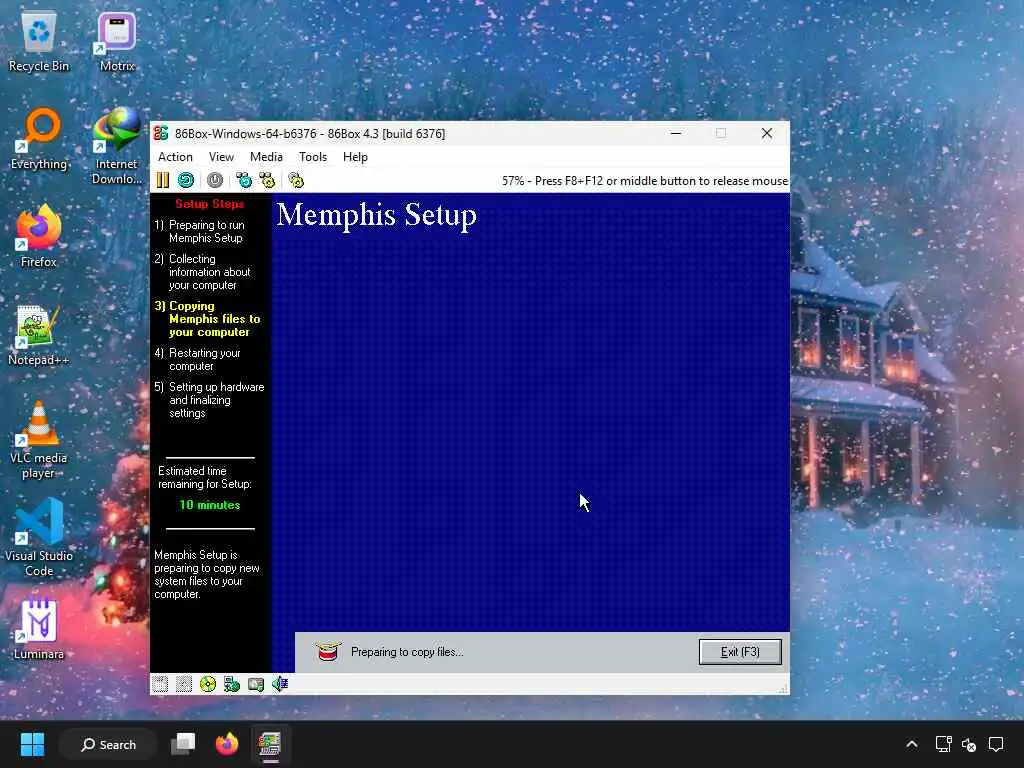Click the network status bar icon
The image size is (1024, 768).
[x=232, y=684]
